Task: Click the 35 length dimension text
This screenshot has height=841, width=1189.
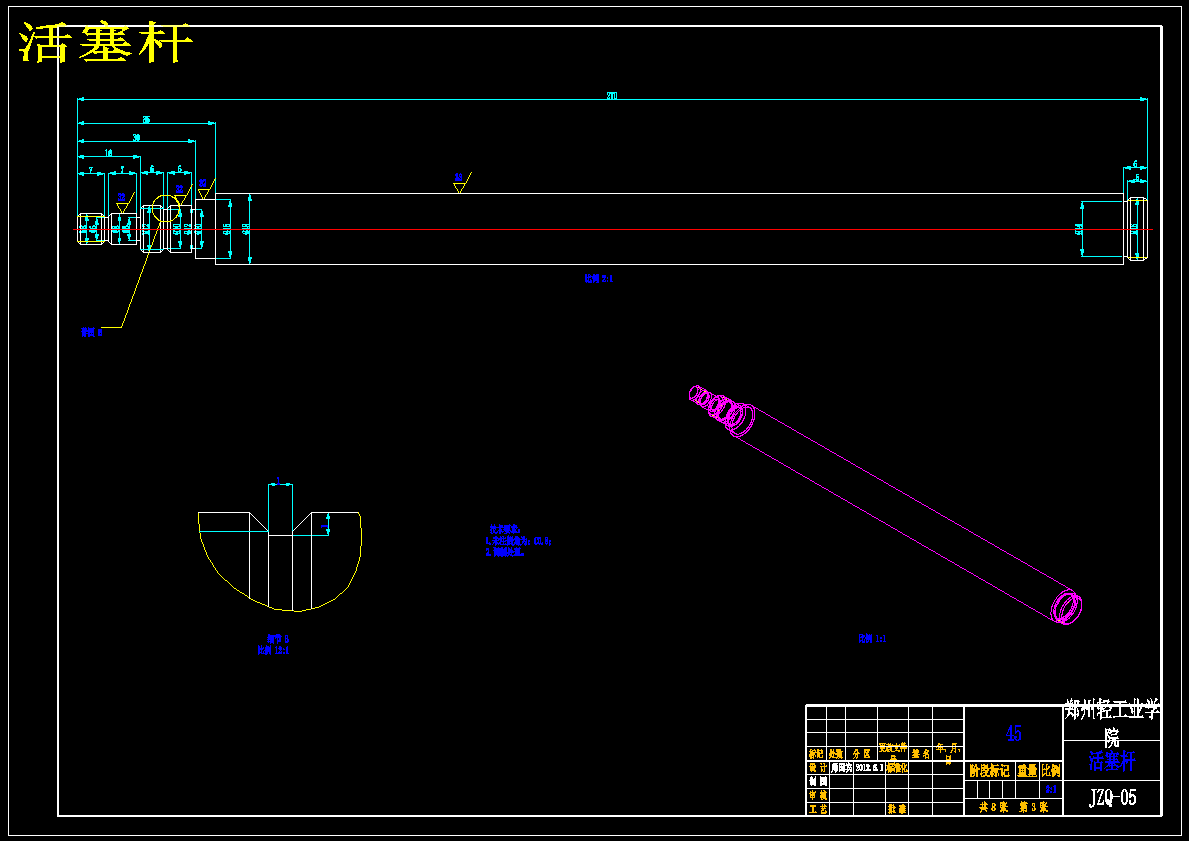Action: coord(146,120)
